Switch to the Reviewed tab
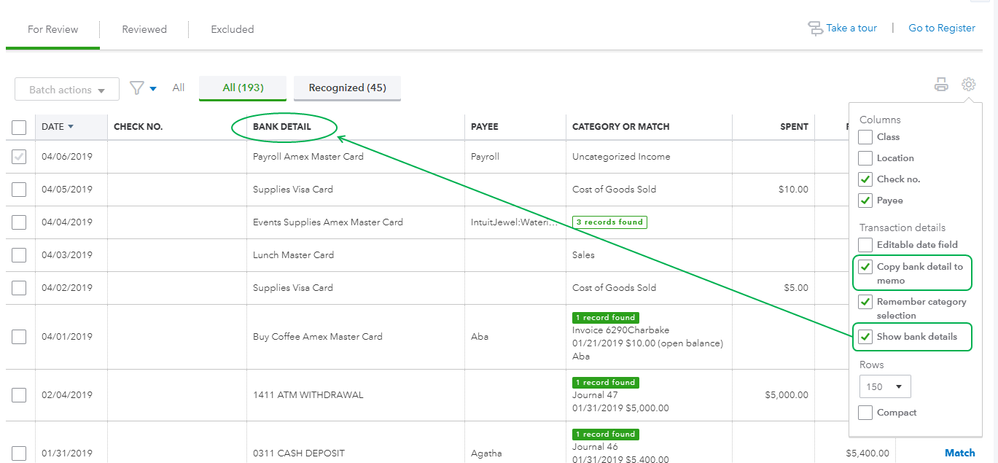The width and height of the screenshot is (998, 463). pos(144,29)
